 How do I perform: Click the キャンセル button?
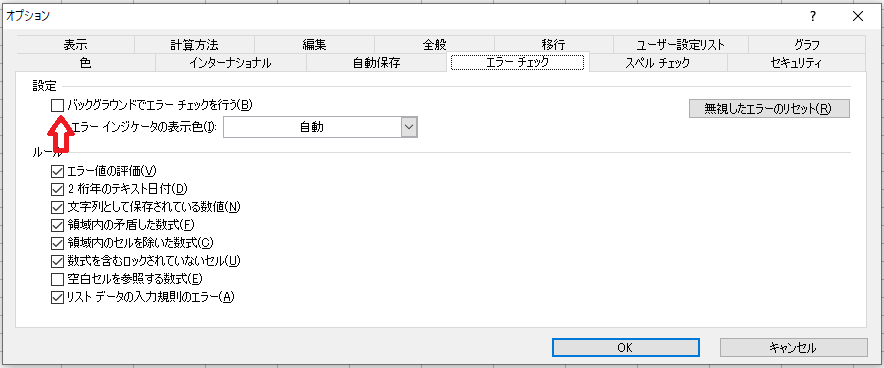click(793, 348)
